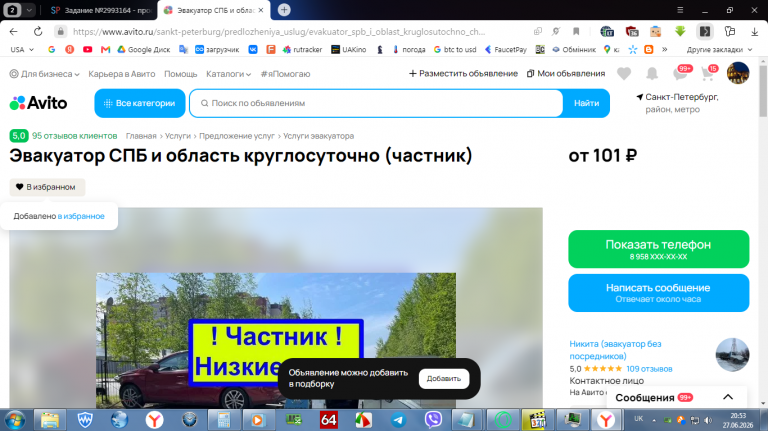Go to Avito home via logo
Screen dimensions: 768x431
[38, 103]
